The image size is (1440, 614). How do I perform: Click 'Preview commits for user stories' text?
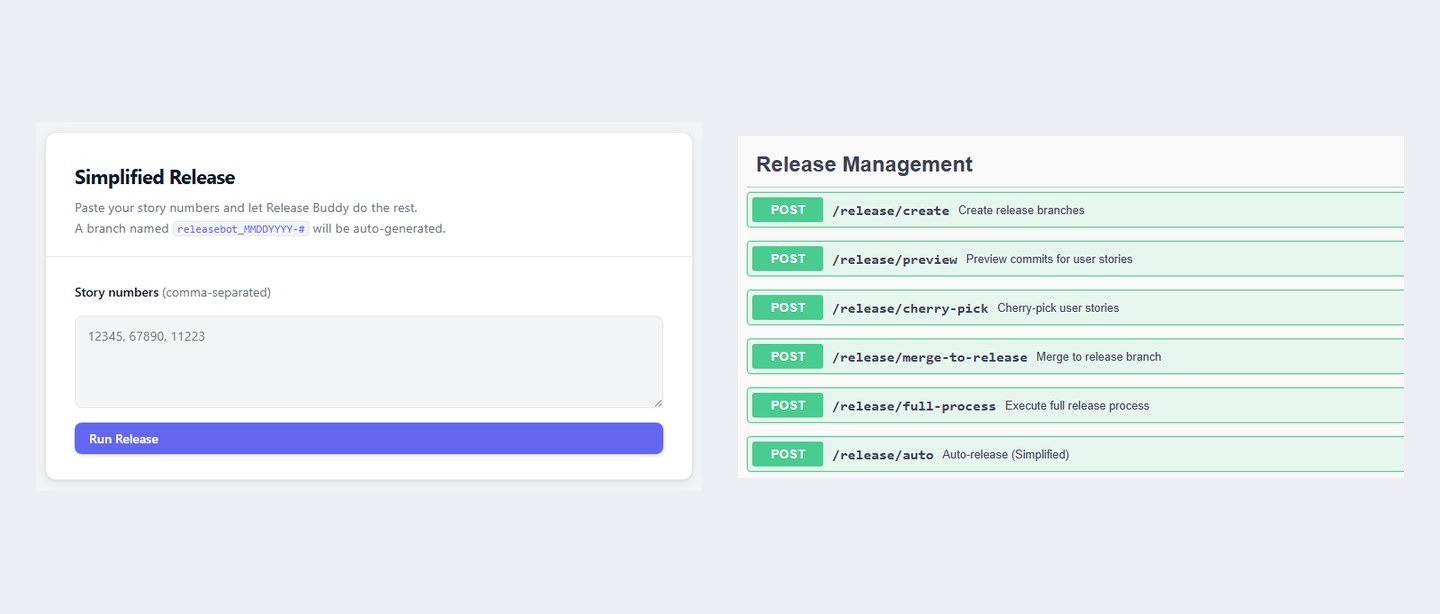coord(1049,259)
